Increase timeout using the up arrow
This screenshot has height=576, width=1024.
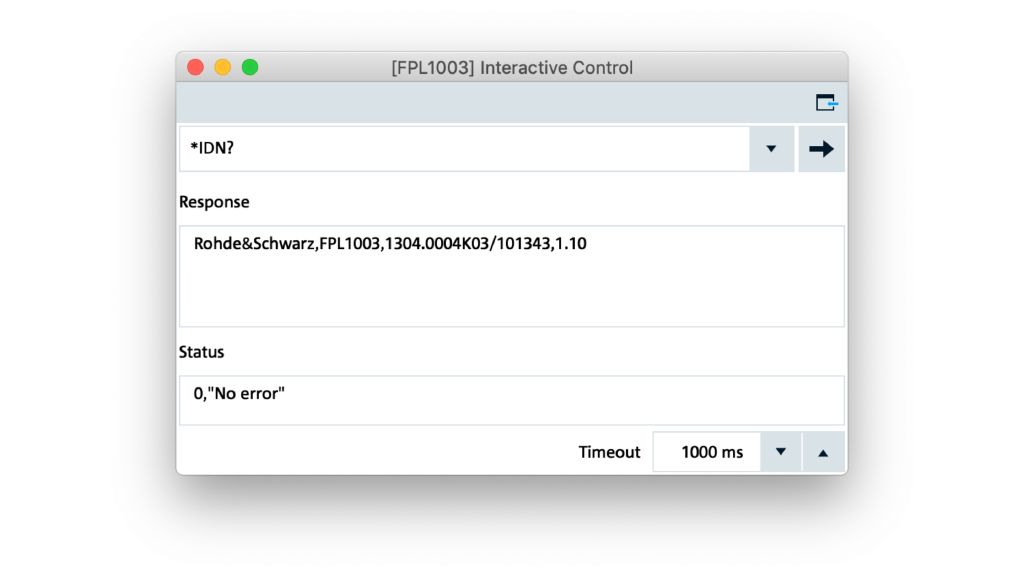(x=823, y=452)
